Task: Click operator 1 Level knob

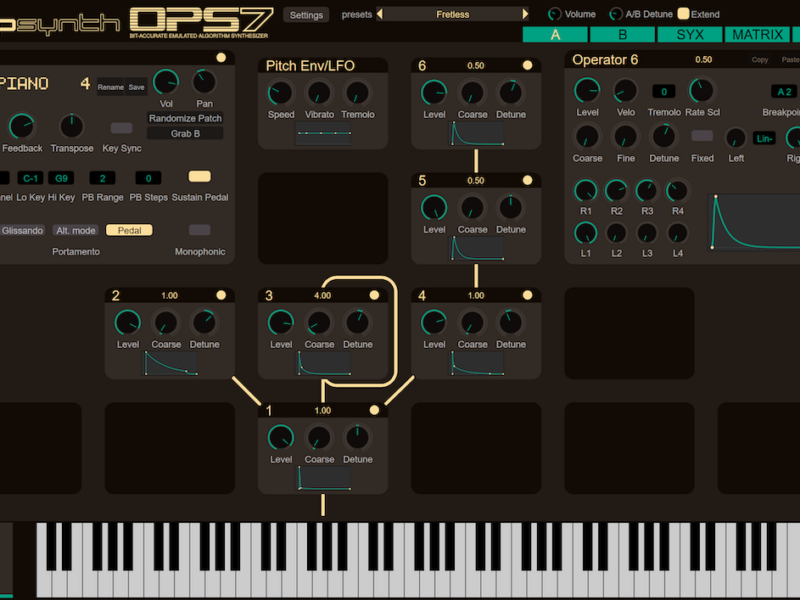Action: pyautogui.click(x=281, y=438)
